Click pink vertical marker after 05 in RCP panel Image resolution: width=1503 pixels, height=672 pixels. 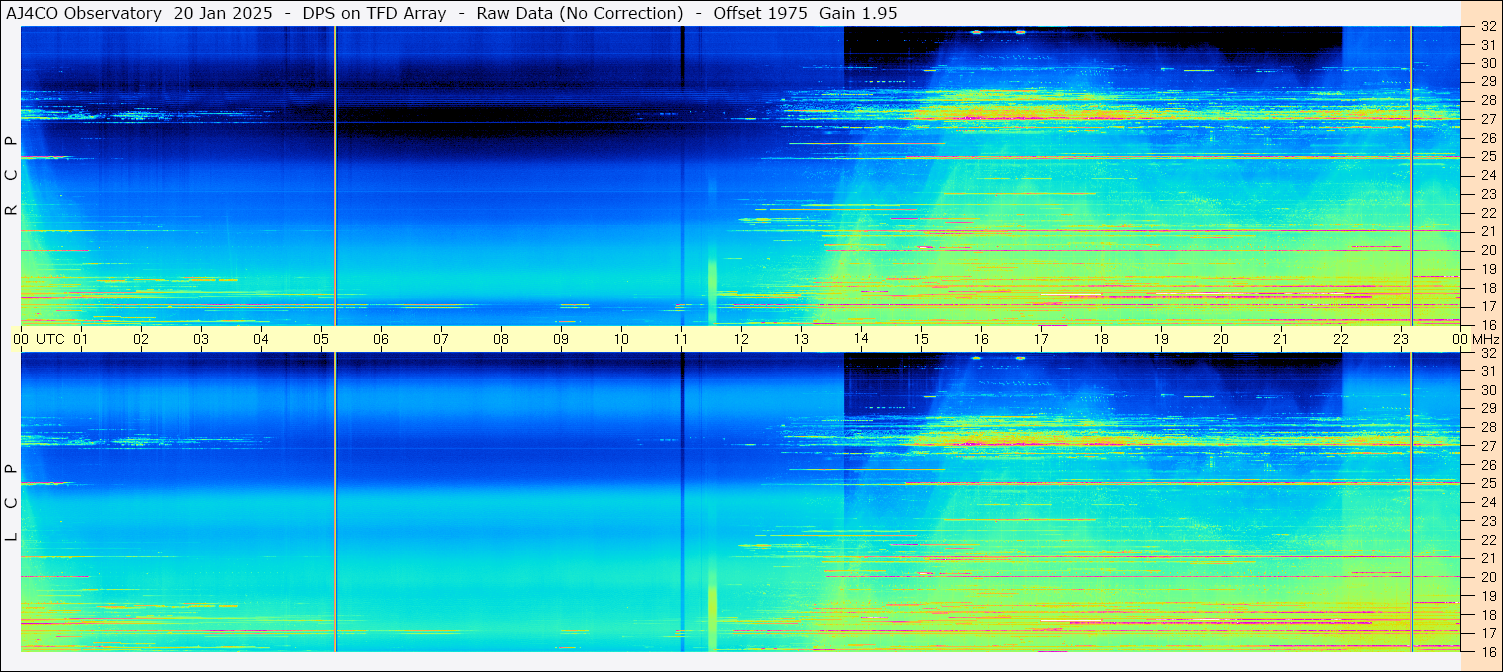click(334, 176)
